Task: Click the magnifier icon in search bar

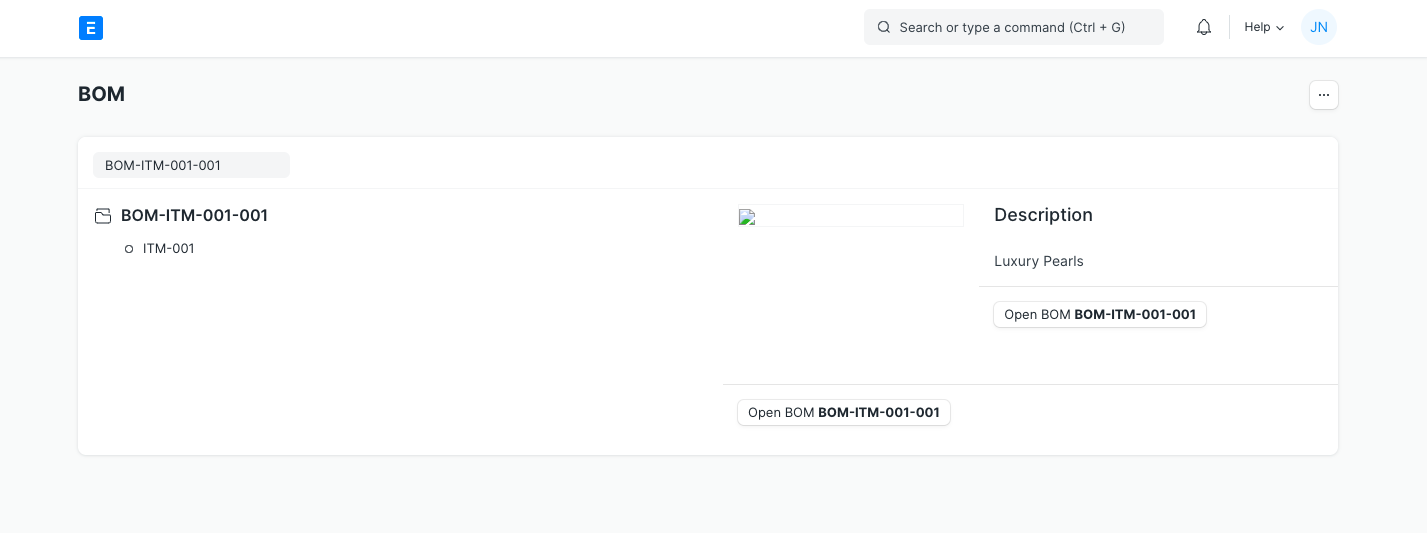Action: 883,27
